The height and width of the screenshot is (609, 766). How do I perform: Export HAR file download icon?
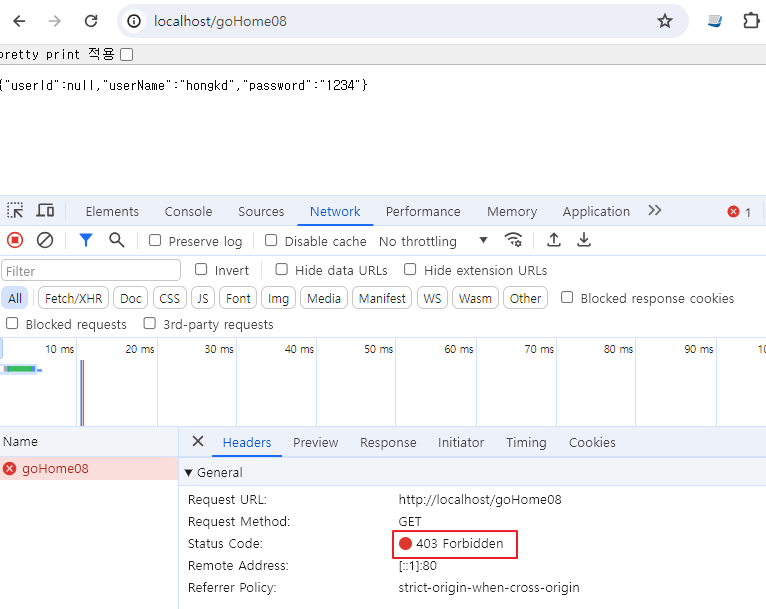coord(584,240)
